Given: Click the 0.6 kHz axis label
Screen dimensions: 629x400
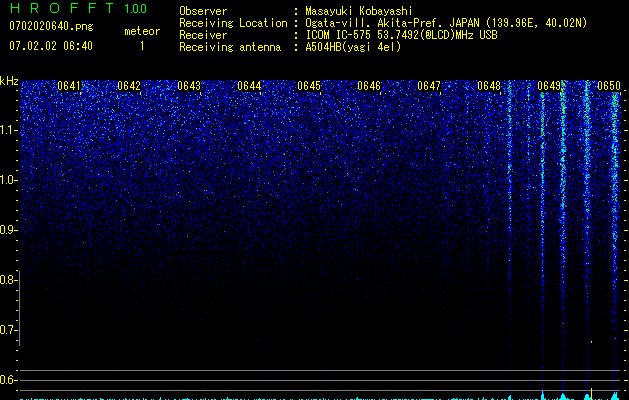Looking at the screenshot, I should (8, 380).
